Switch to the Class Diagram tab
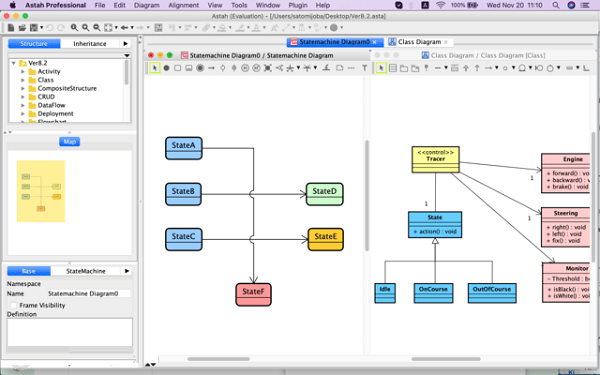Viewport: 600px width, 375px height. (x=419, y=42)
